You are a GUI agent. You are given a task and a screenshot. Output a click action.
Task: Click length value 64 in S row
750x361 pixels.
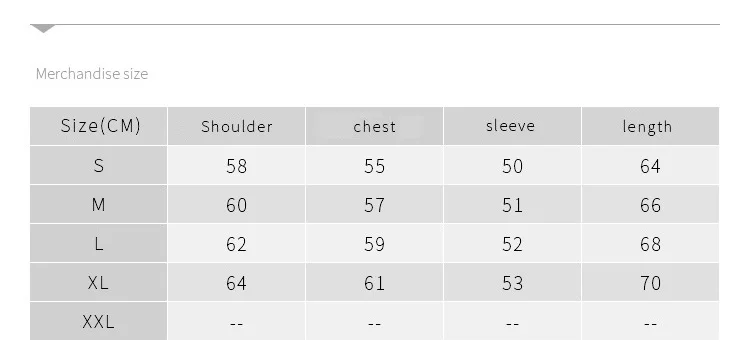click(650, 166)
